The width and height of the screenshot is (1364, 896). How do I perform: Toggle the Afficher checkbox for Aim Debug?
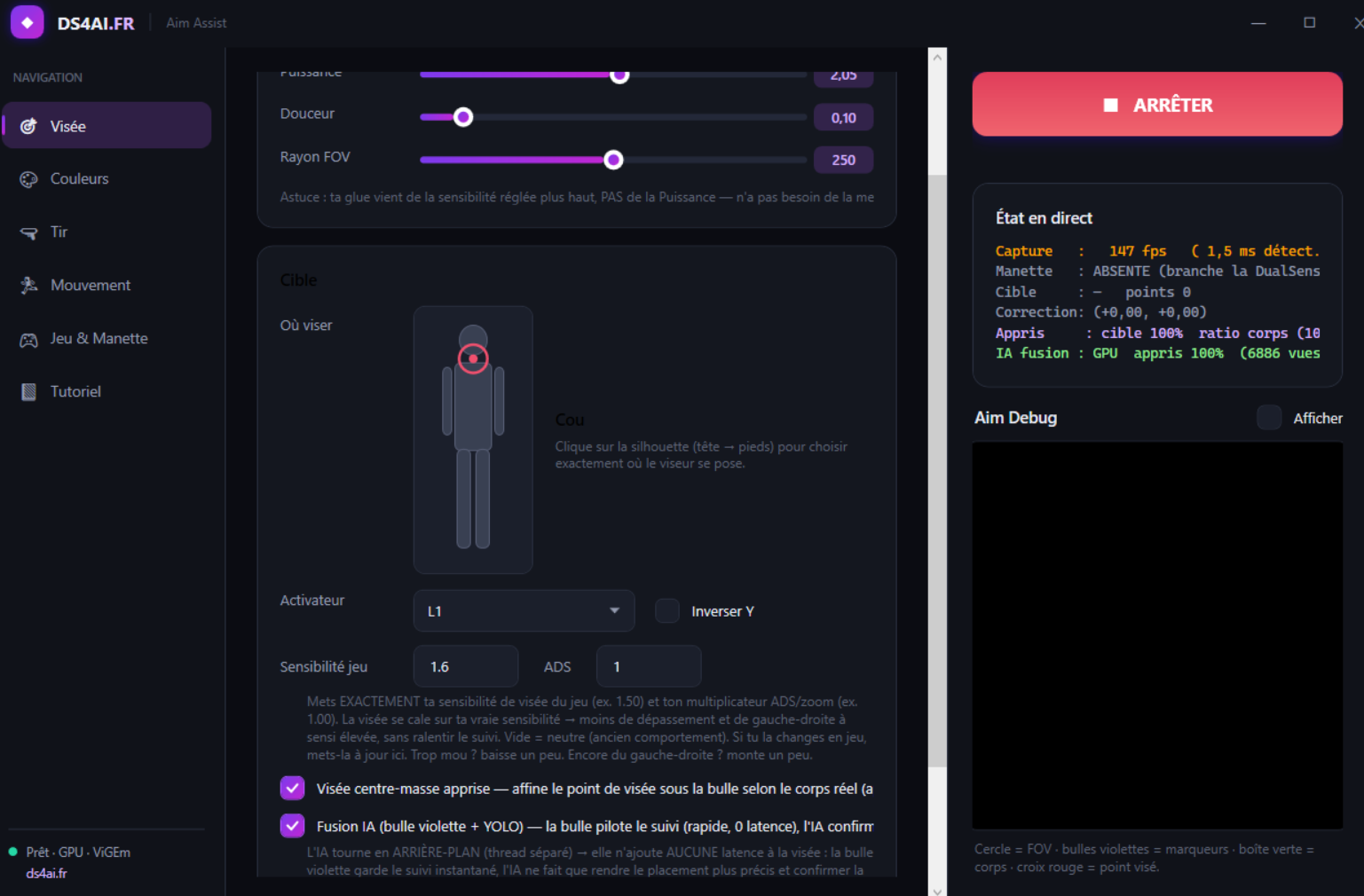pos(1269,418)
